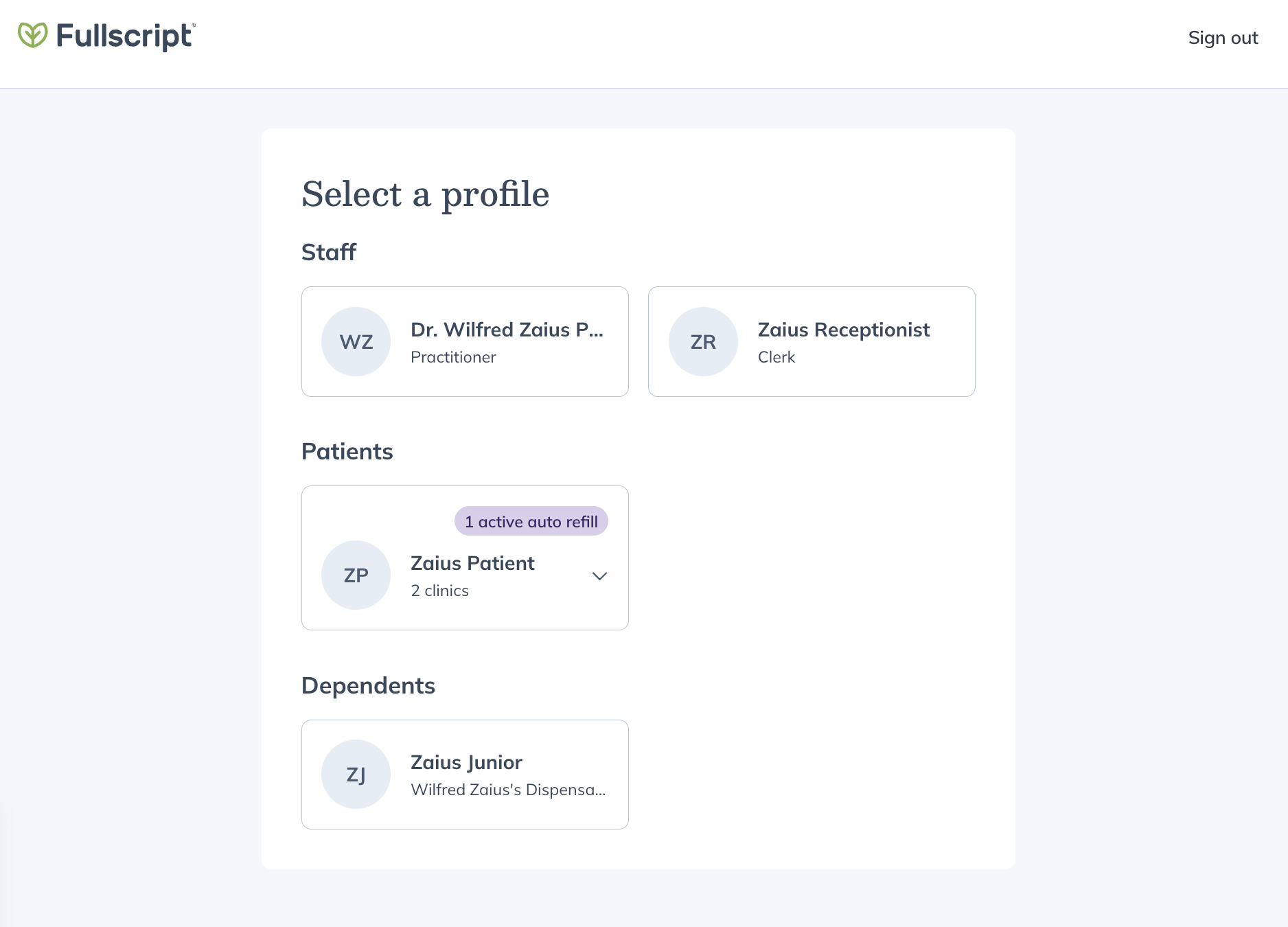Click the Staff section heading

point(329,253)
